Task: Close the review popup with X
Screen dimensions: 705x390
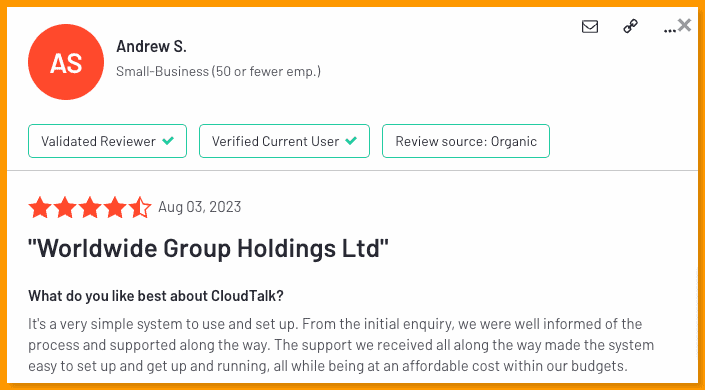Action: click(x=684, y=25)
